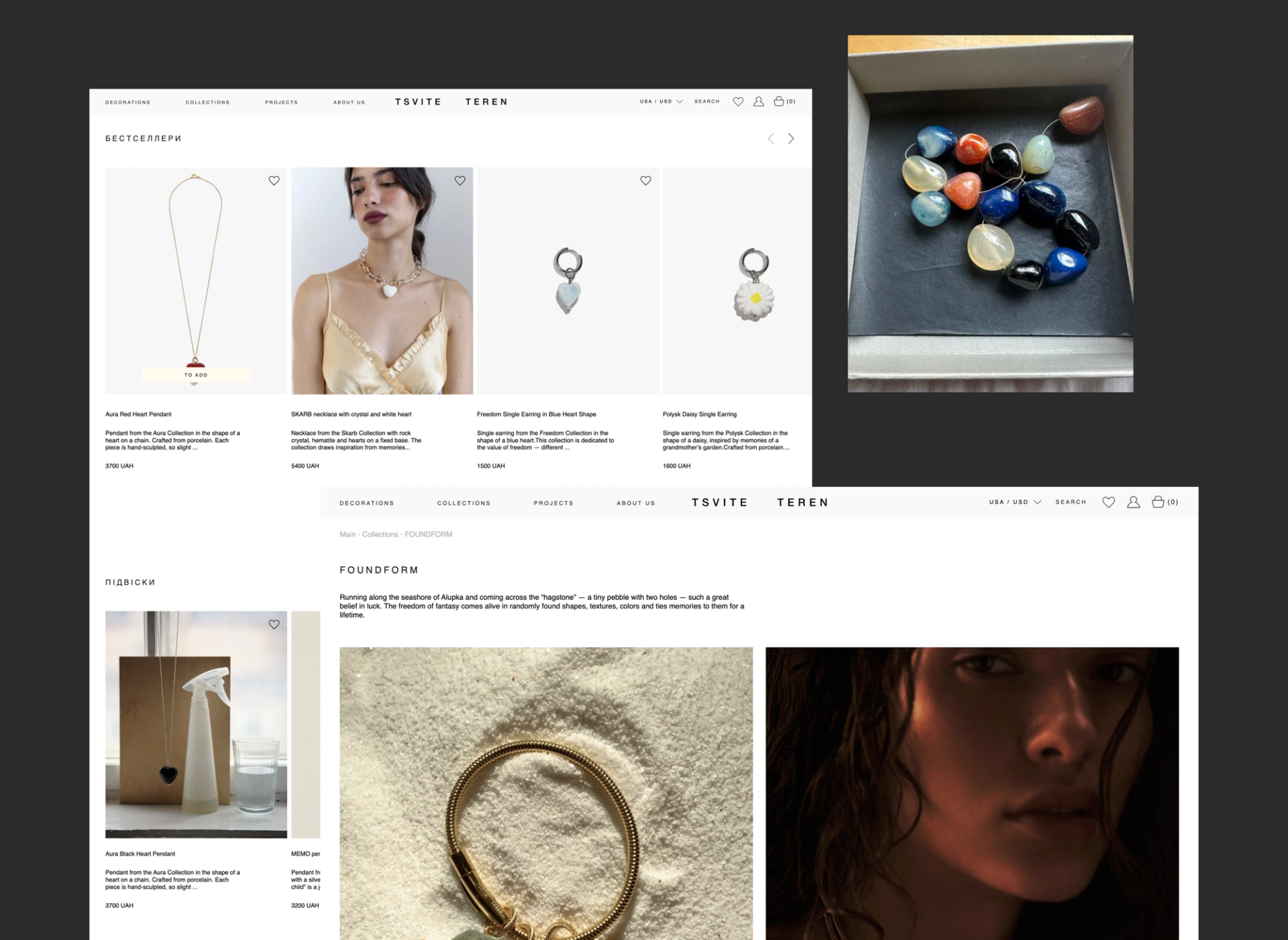This screenshot has height=940, width=1288.
Task: Open Projects menu in lower navigation
Action: click(x=553, y=503)
